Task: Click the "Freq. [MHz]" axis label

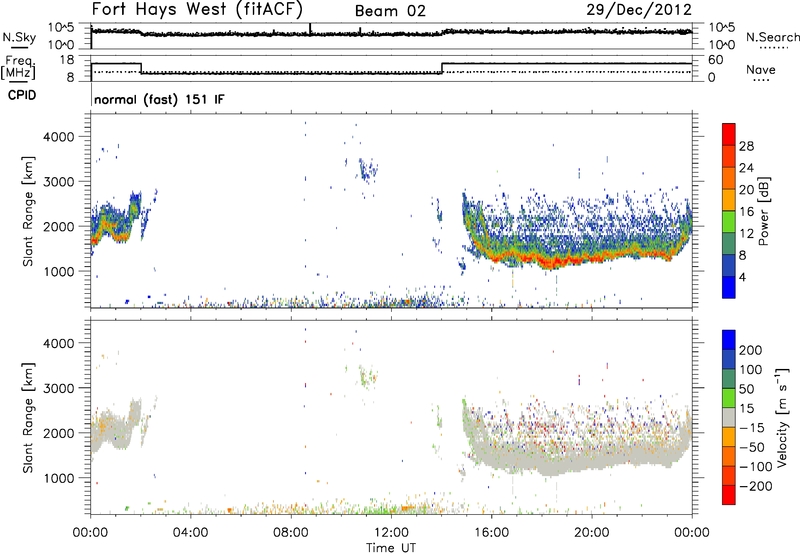Action: [x=18, y=68]
